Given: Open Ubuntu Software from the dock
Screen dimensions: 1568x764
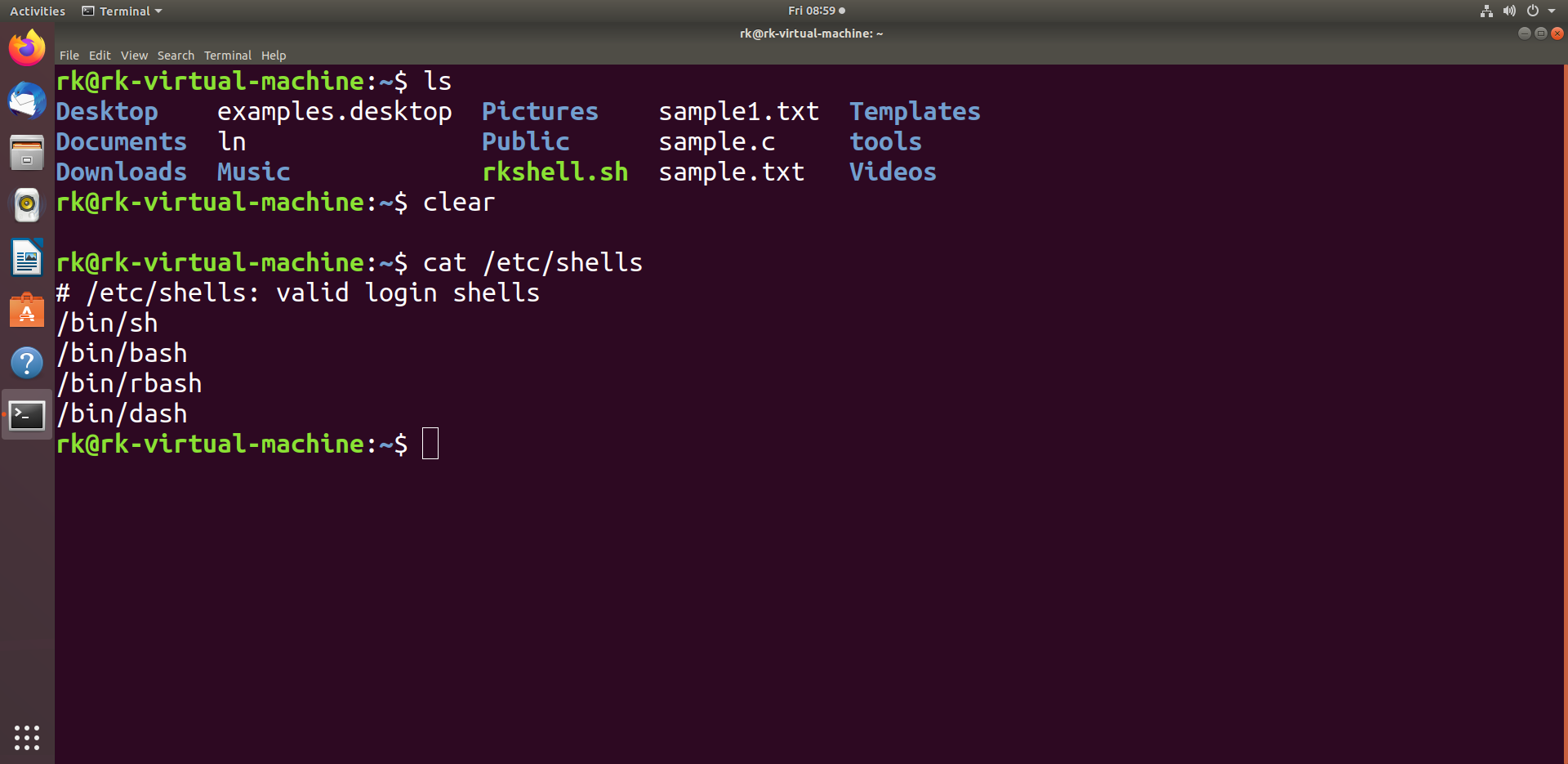Looking at the screenshot, I should click(x=27, y=311).
